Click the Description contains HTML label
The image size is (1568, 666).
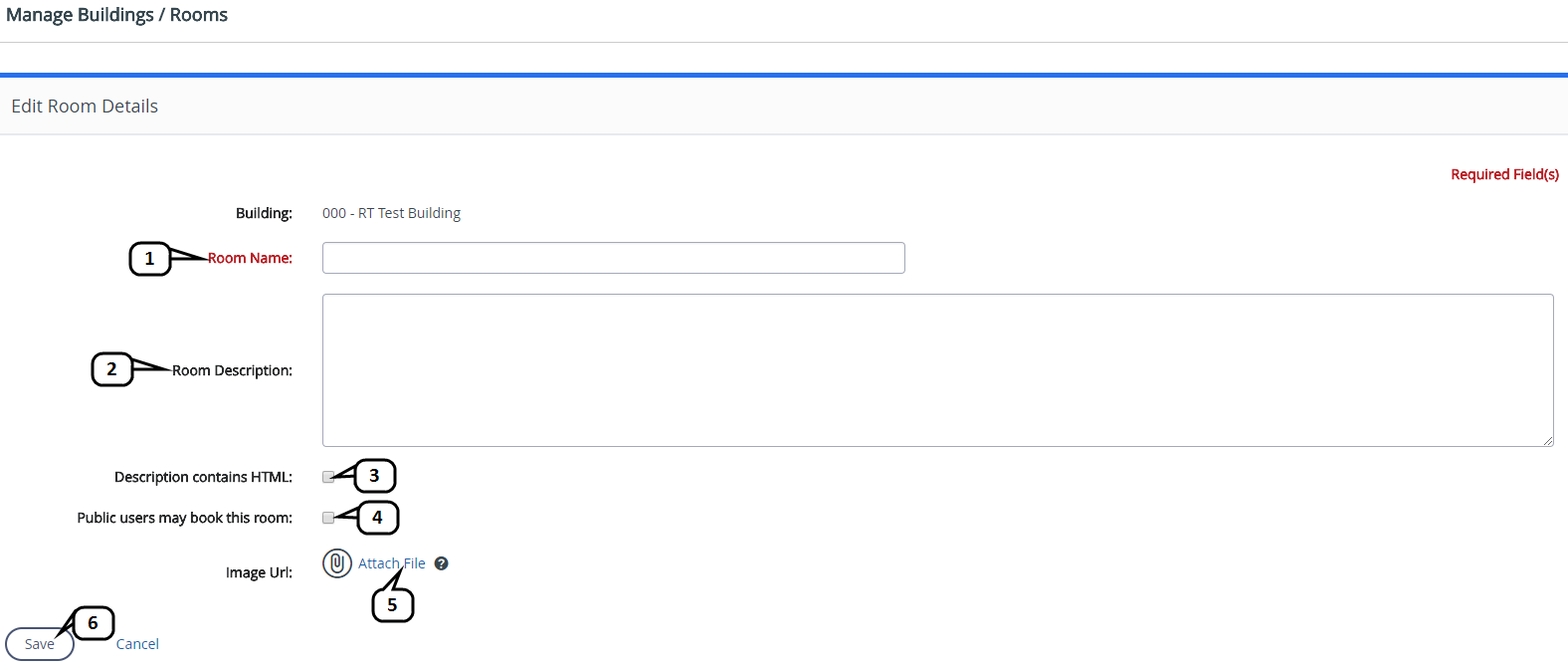(203, 477)
